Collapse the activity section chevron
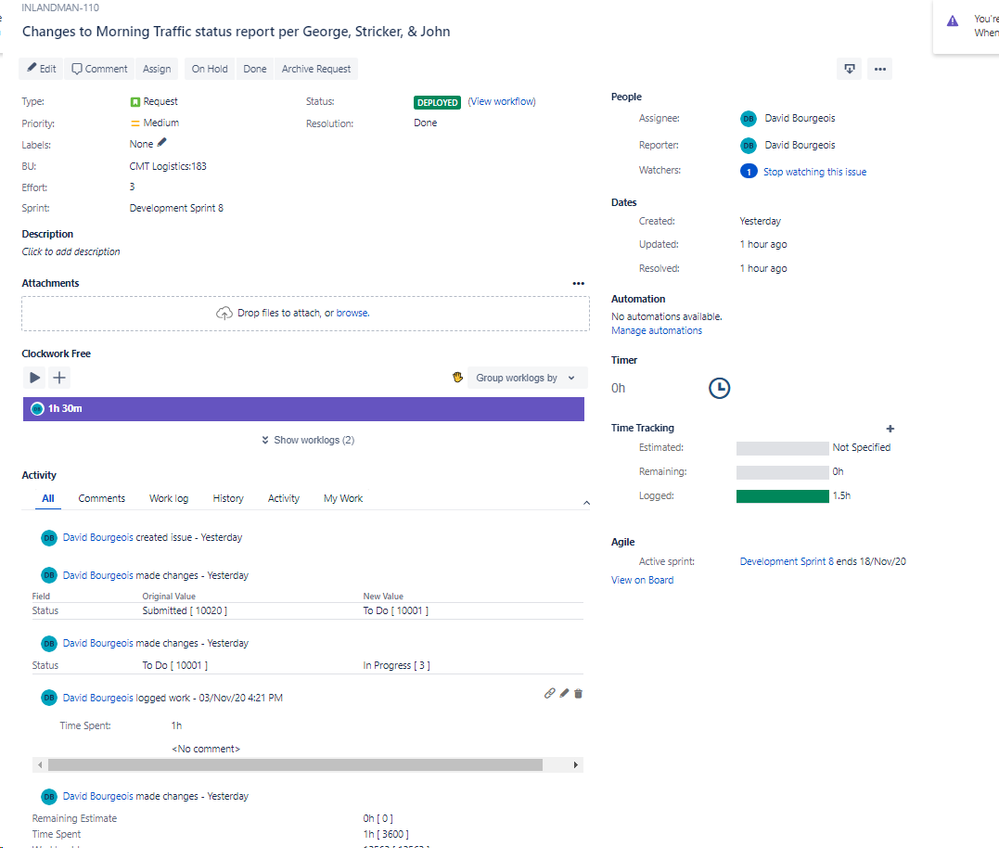This screenshot has height=848, width=999. 586,503
